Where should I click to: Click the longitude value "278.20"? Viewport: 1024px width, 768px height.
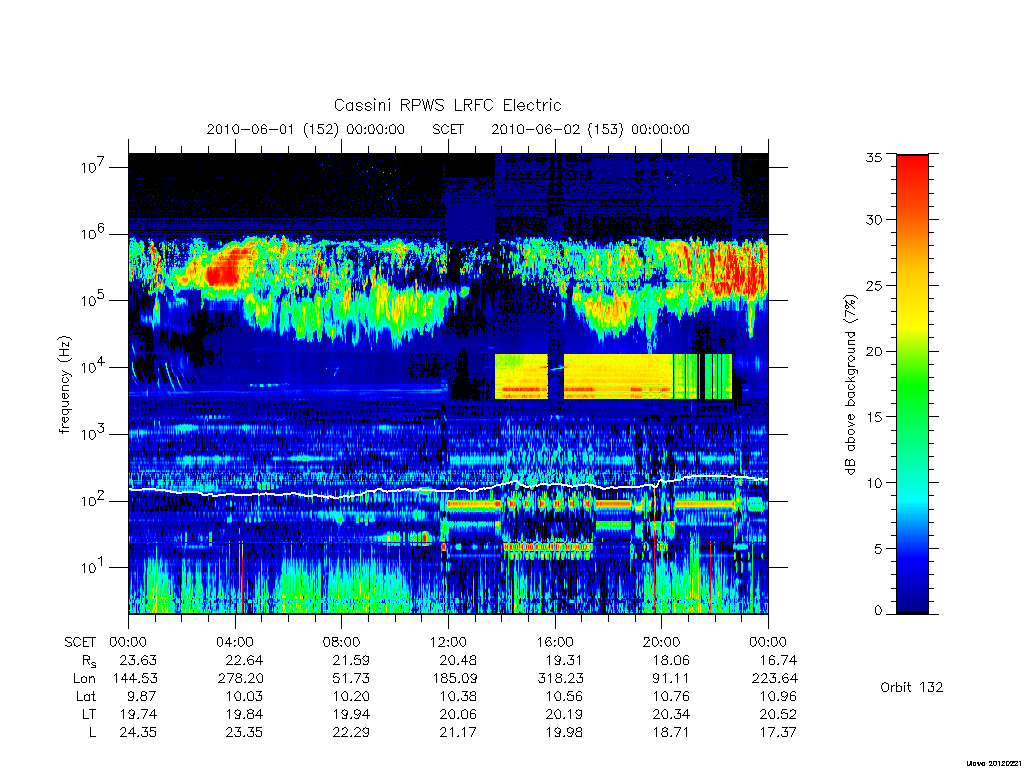coord(240,679)
